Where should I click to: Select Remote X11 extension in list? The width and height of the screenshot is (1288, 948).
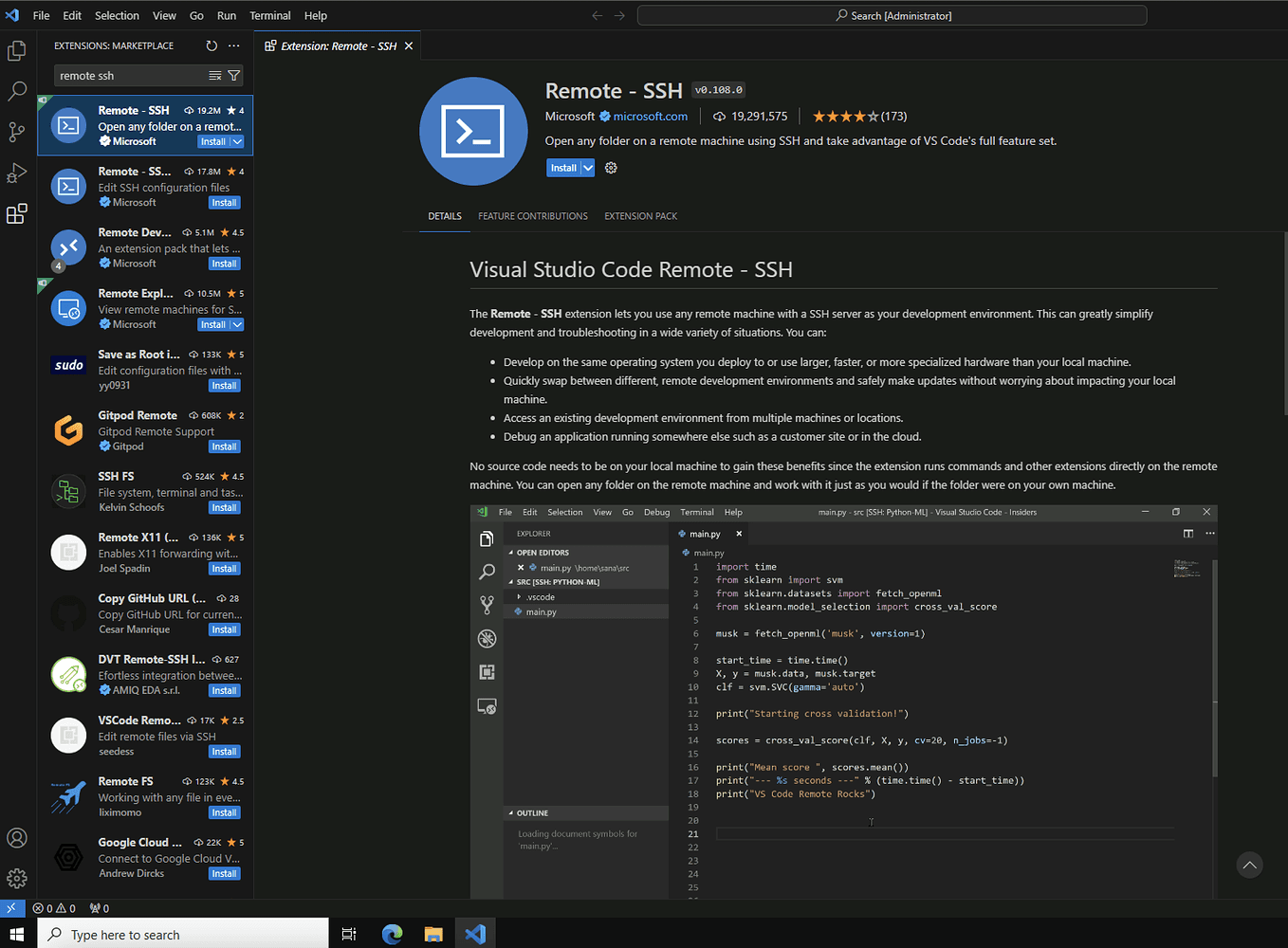pyautogui.click(x=145, y=553)
